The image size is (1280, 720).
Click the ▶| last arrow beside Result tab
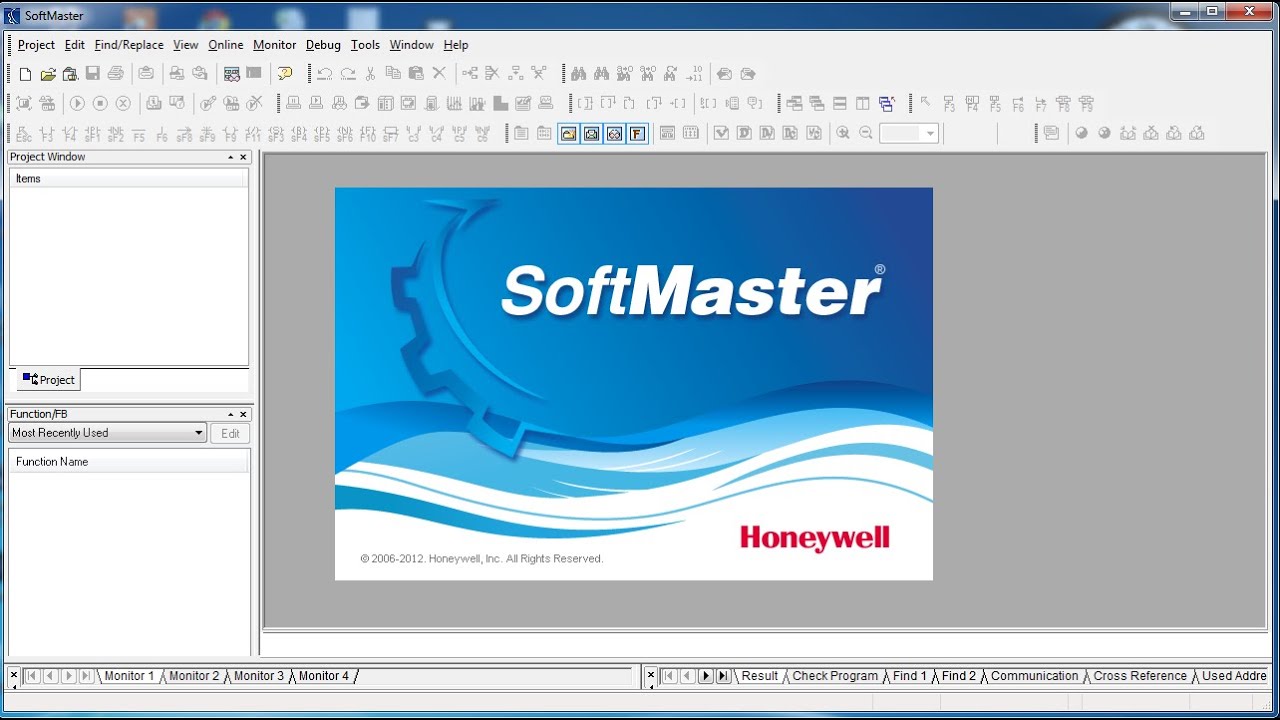pos(723,676)
